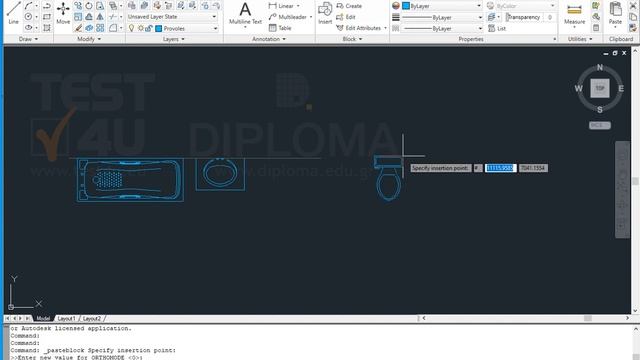The image size is (640, 360).
Task: Click the Provoles layer color swatch
Action: coord(159,29)
